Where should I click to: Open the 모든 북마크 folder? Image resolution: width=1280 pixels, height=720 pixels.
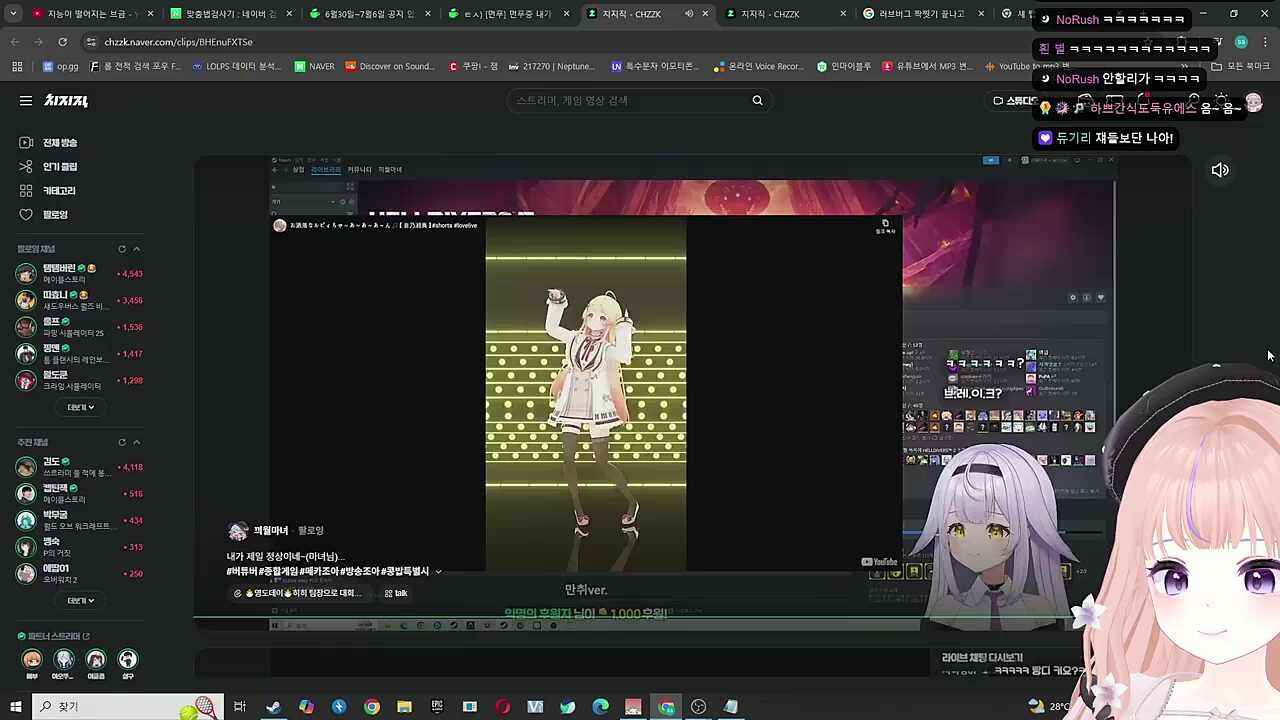(1241, 67)
